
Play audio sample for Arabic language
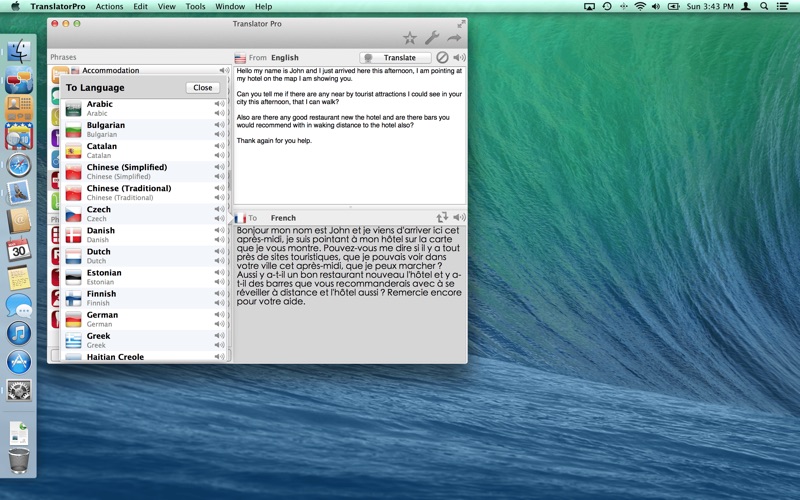(x=219, y=104)
